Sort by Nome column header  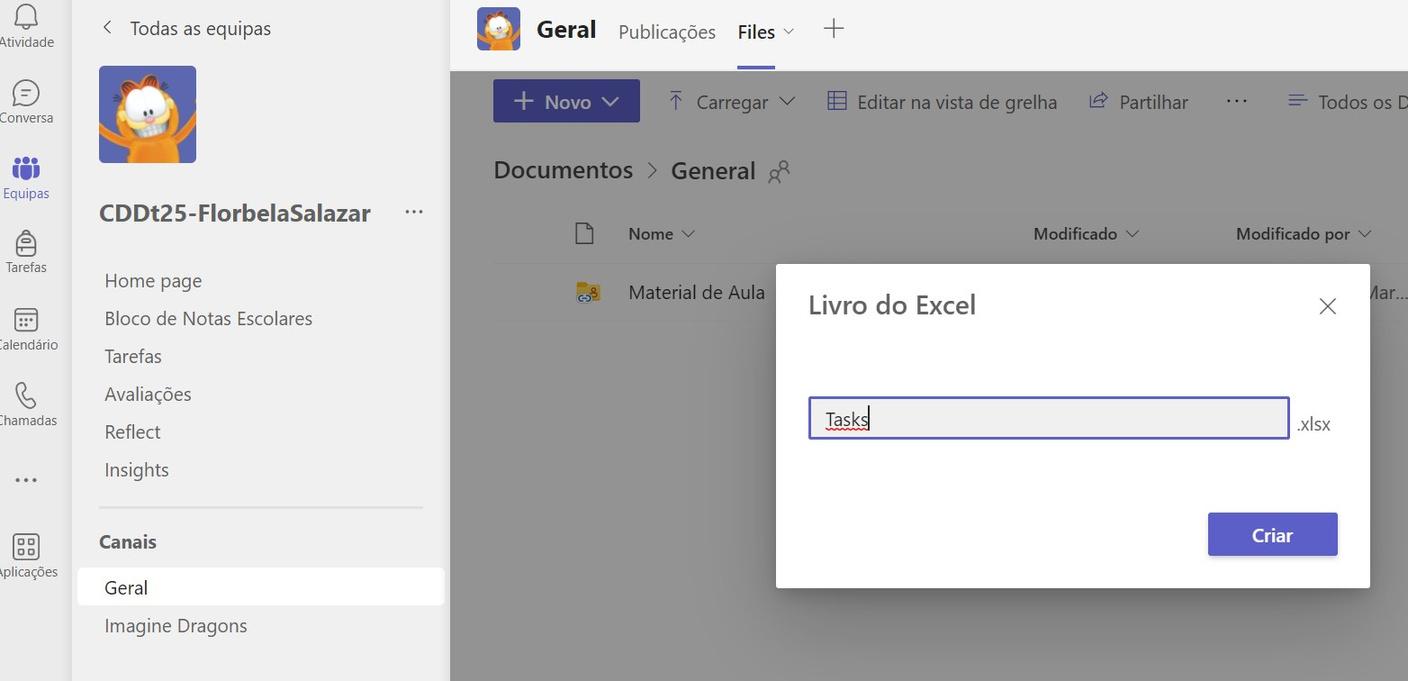[x=661, y=234]
